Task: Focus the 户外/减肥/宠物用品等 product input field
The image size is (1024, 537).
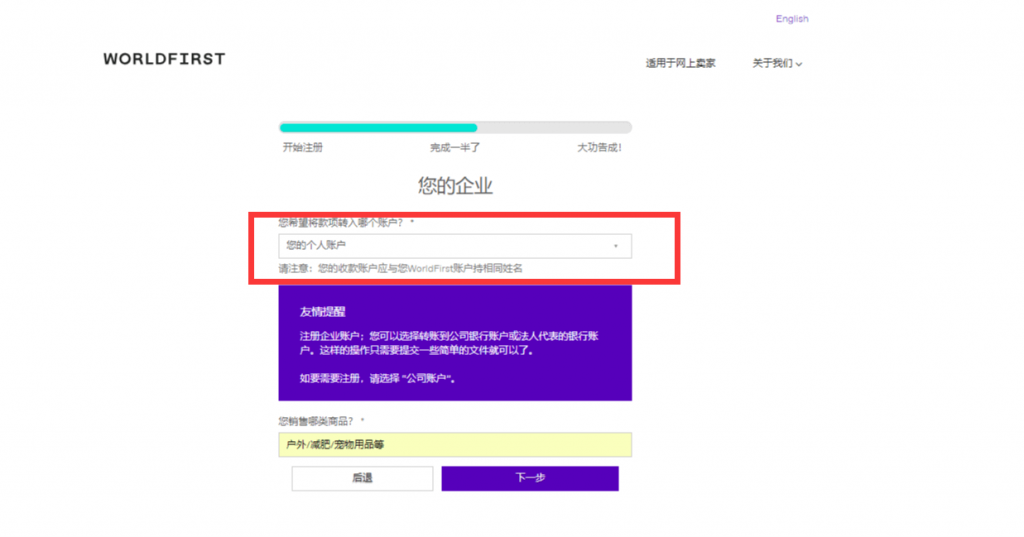Action: tap(455, 445)
